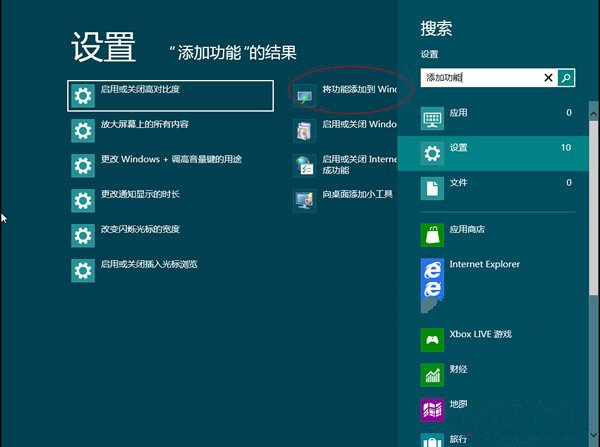Open result 放大屏幕上的所有内容
Image resolution: width=600 pixels, height=447 pixels.
145,124
